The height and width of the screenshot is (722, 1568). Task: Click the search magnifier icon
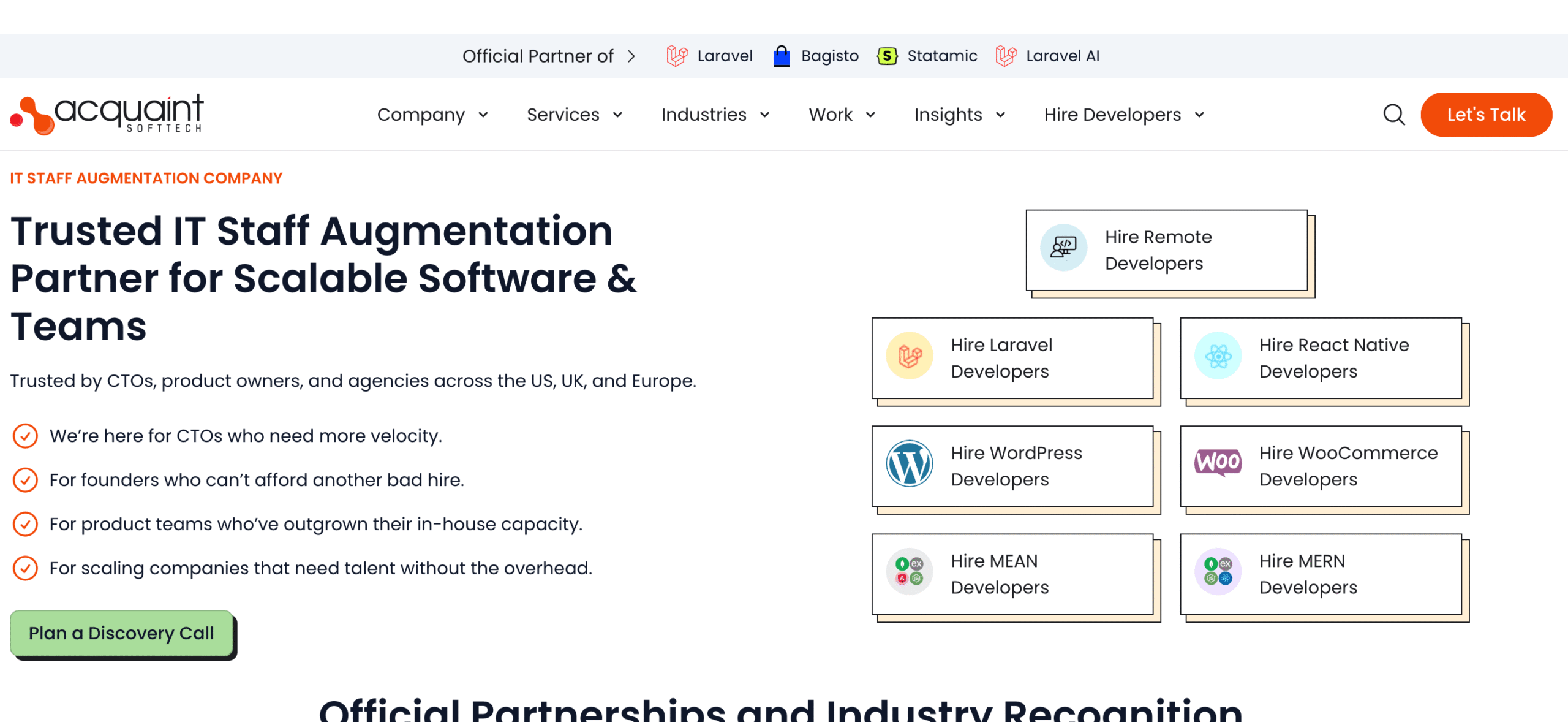tap(1394, 115)
